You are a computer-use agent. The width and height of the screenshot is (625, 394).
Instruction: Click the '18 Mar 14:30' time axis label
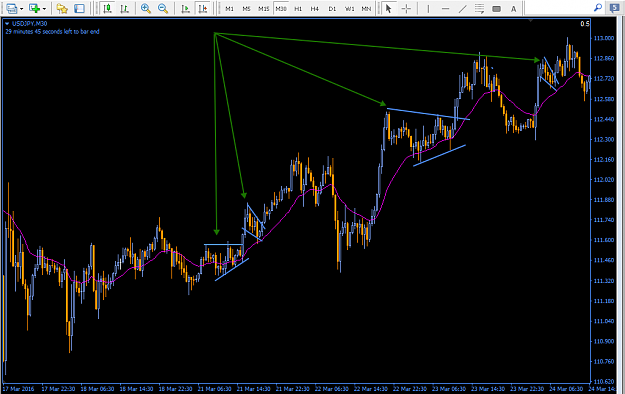point(136,389)
